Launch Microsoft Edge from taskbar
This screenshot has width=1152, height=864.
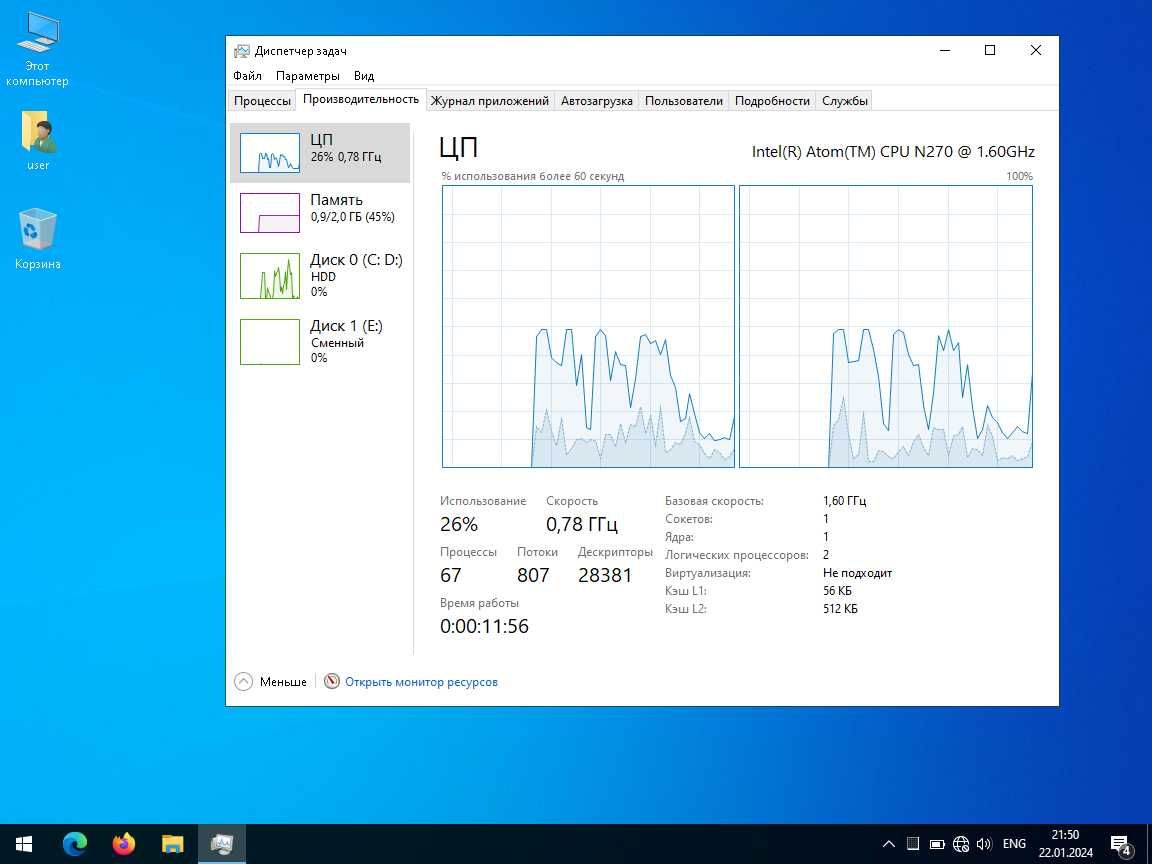[x=74, y=844]
